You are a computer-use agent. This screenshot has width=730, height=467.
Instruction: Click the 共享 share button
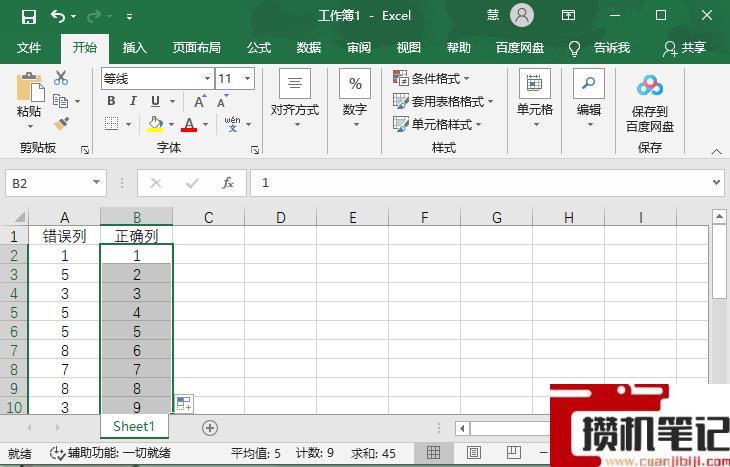click(684, 47)
